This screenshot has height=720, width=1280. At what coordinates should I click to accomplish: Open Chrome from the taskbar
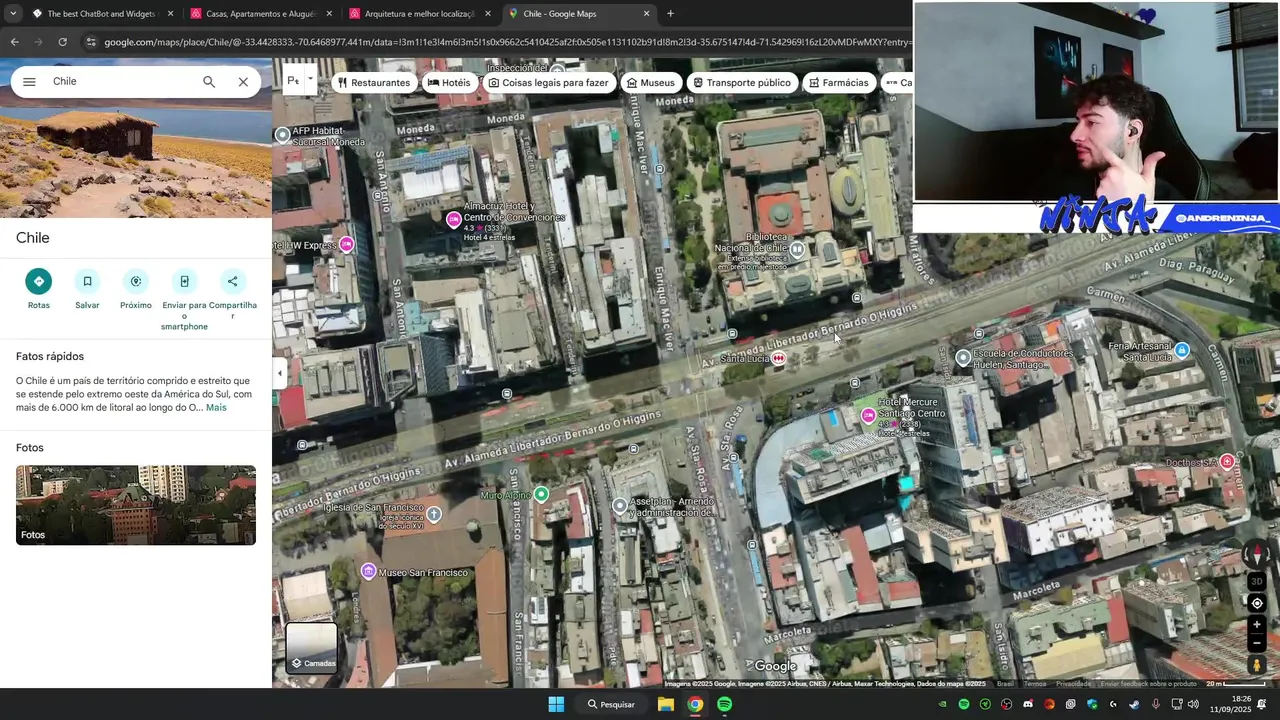(695, 704)
